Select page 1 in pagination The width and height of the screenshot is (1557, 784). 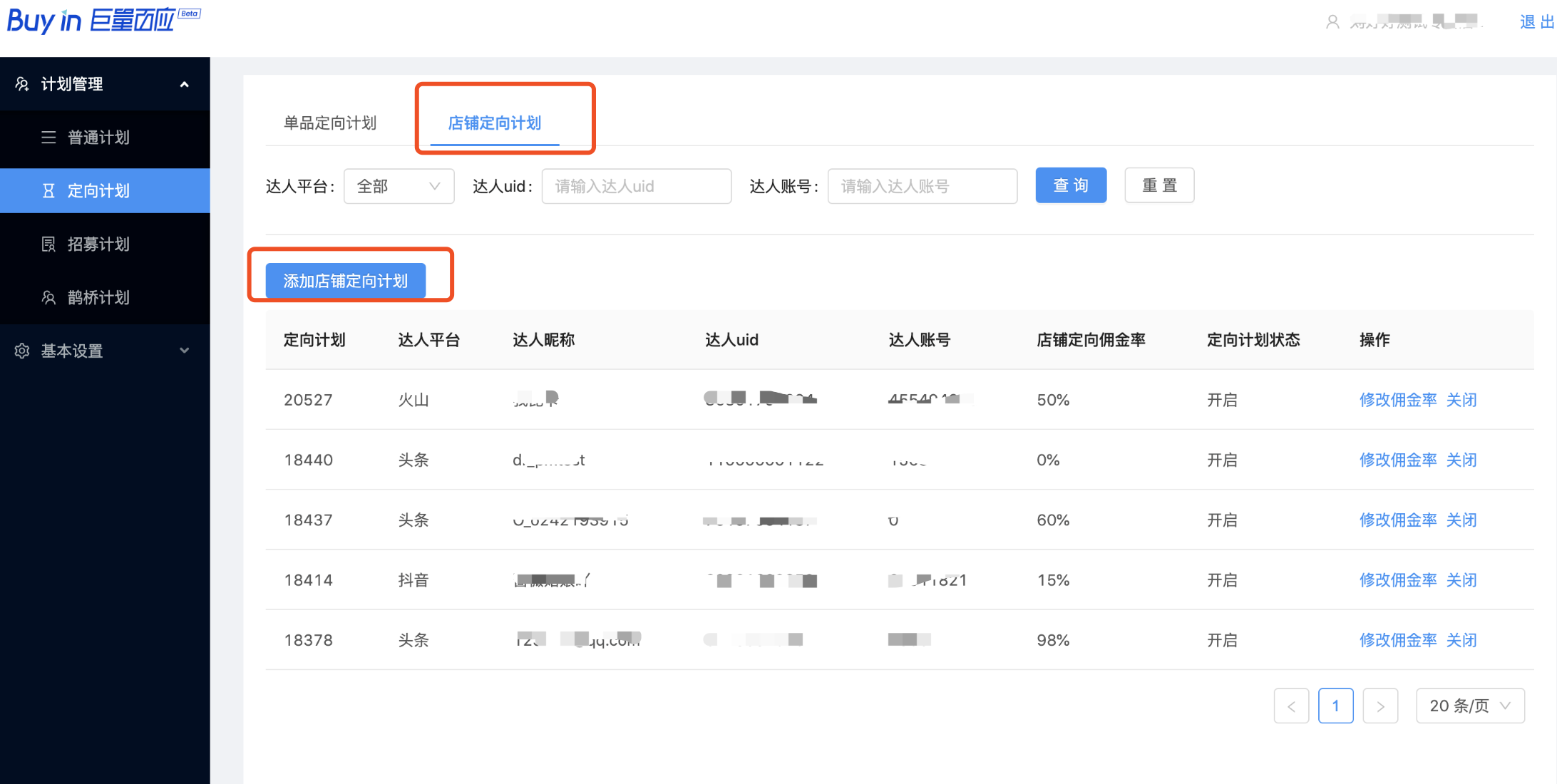[x=1336, y=706]
